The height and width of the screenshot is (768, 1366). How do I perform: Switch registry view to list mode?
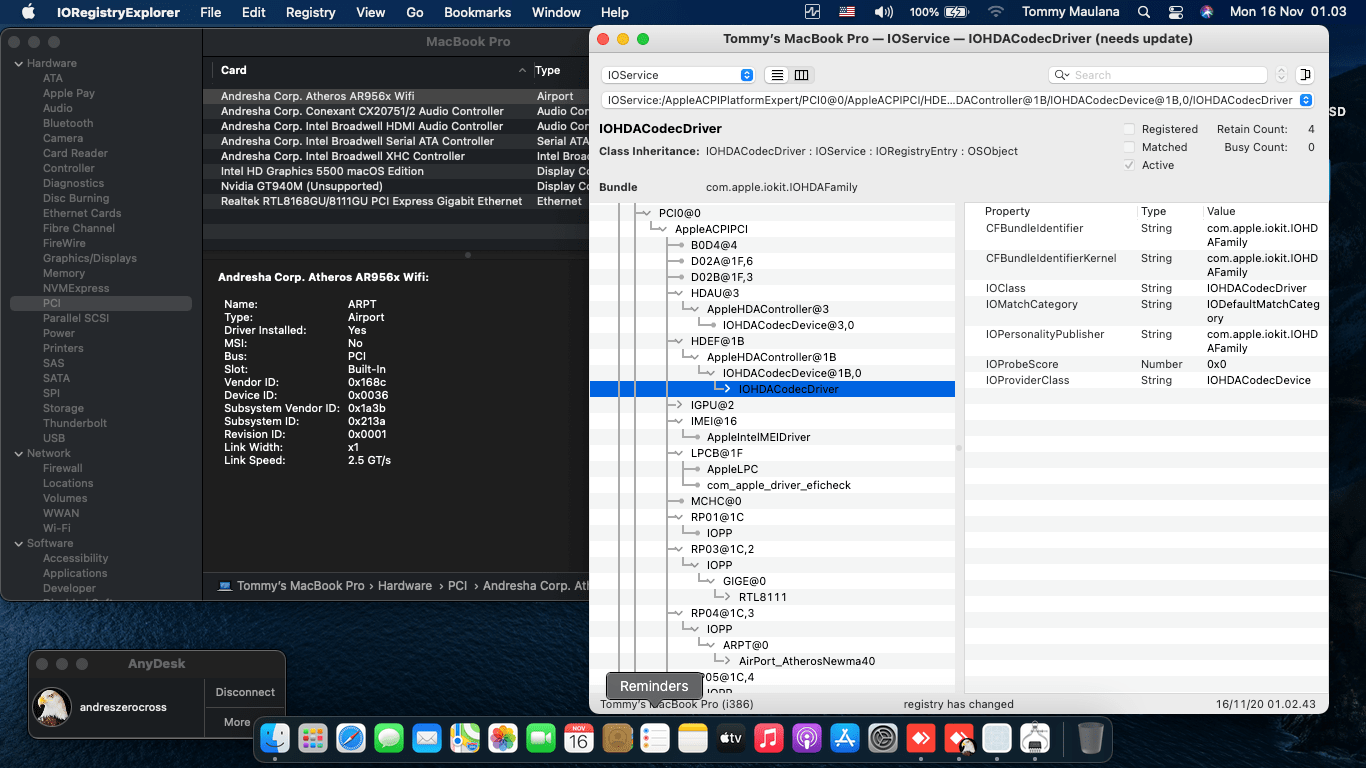click(x=777, y=75)
